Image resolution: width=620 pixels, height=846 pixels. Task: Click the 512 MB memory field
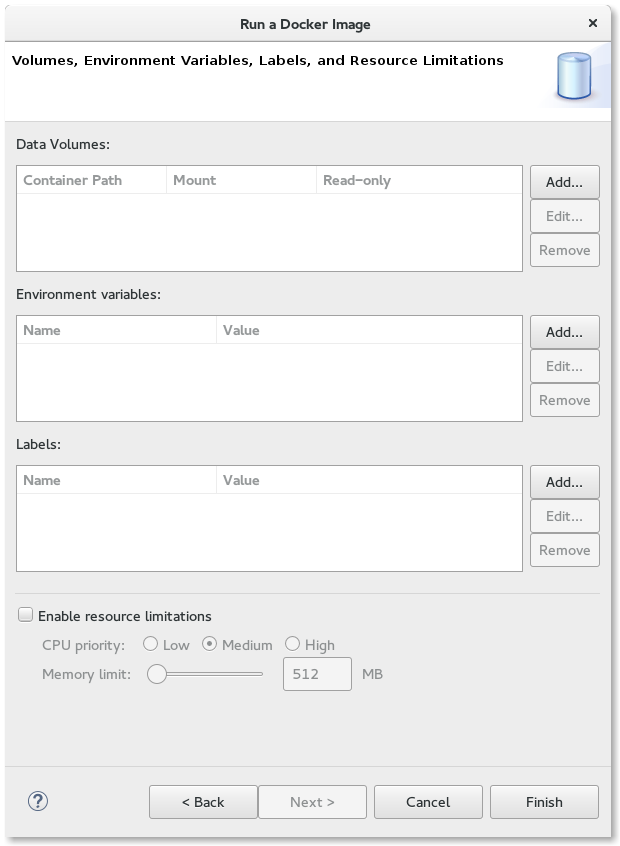pyautogui.click(x=317, y=674)
